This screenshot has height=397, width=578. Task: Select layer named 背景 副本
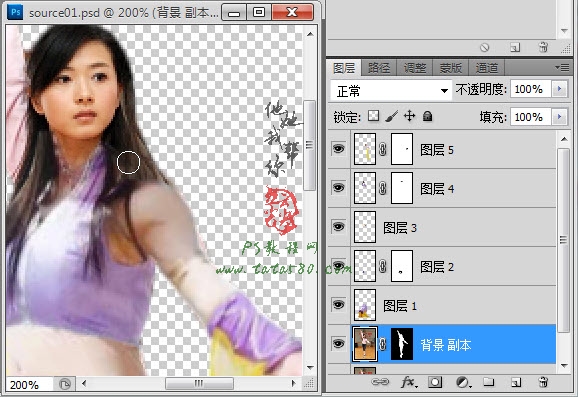446,345
